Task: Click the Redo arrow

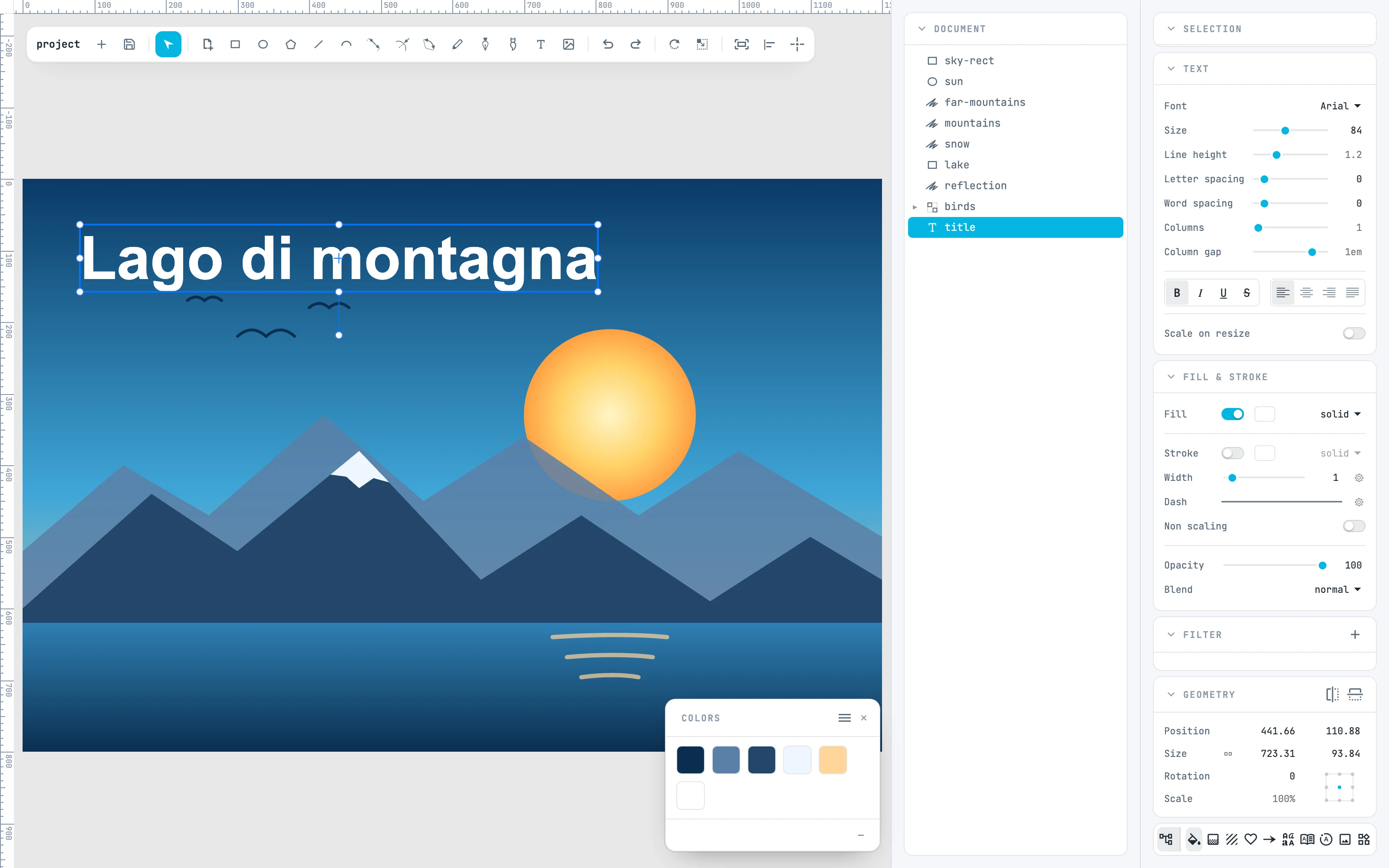Action: (x=635, y=44)
